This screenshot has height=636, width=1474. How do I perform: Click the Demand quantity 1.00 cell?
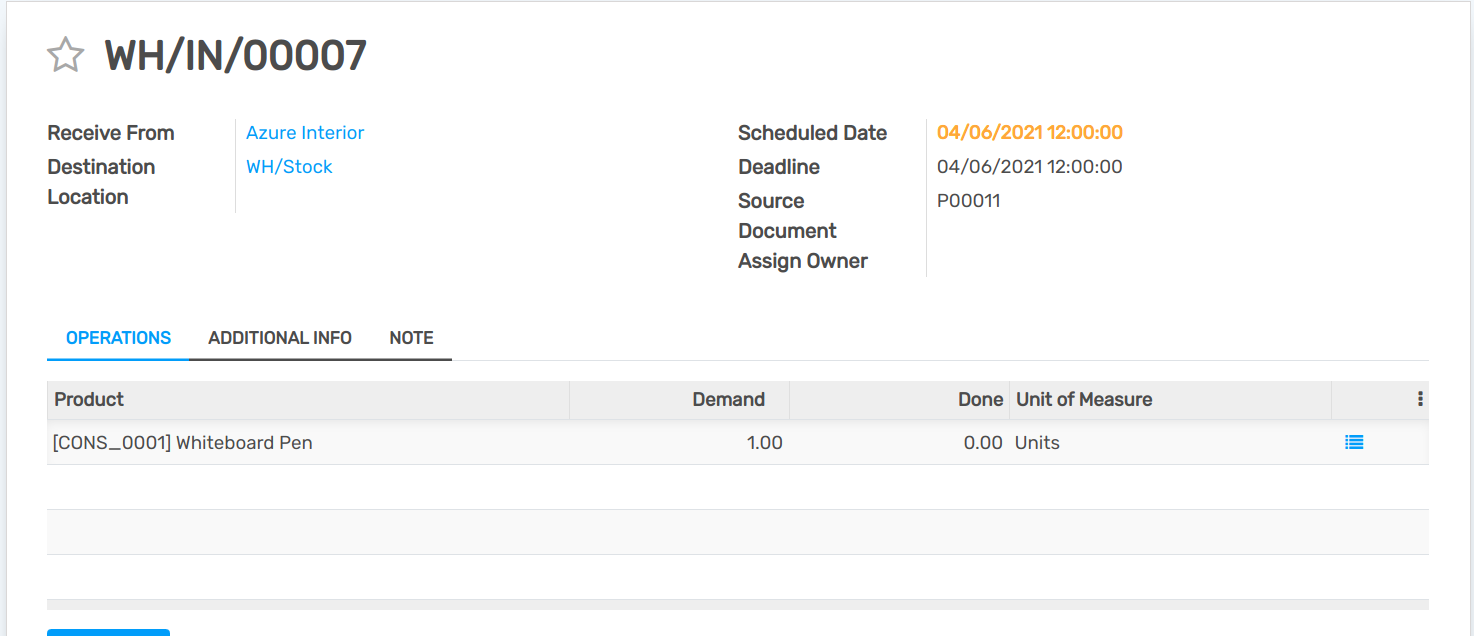click(764, 443)
